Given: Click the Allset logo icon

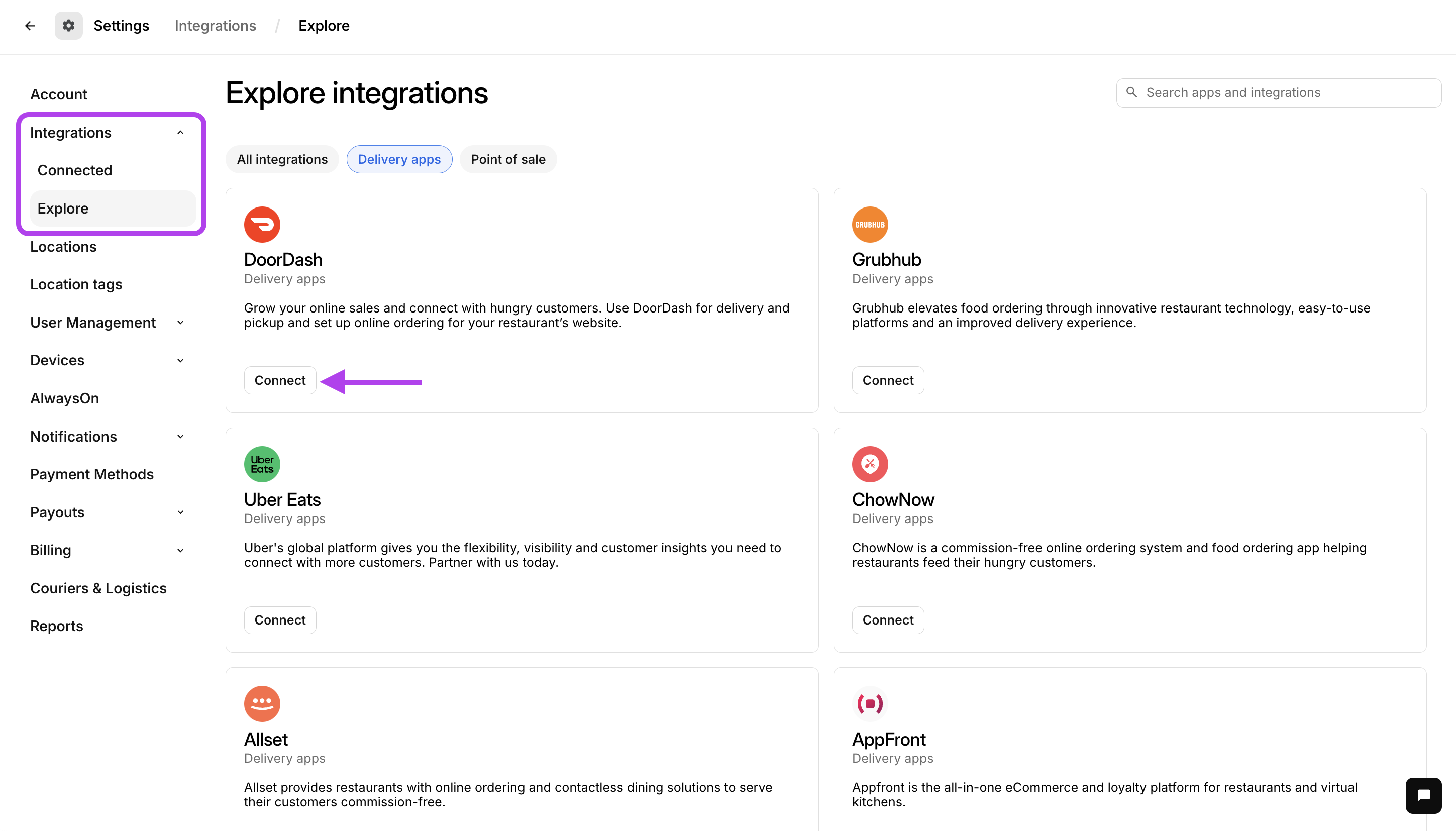Looking at the screenshot, I should (x=262, y=704).
